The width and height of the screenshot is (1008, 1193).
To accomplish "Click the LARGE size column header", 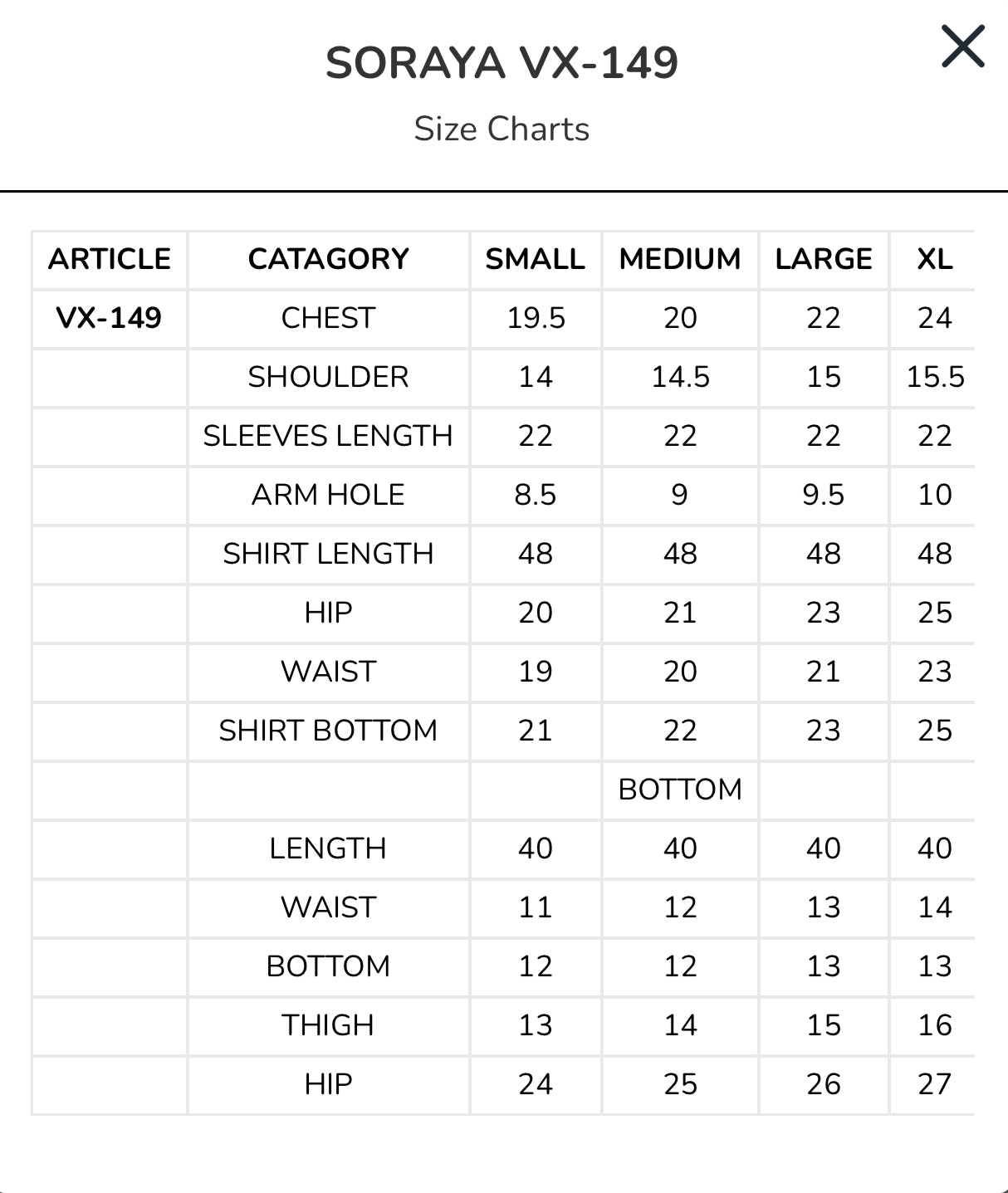I will [x=824, y=259].
